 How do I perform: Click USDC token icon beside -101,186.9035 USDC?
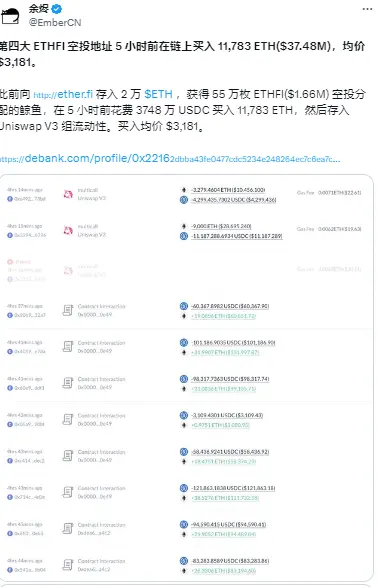[184, 343]
